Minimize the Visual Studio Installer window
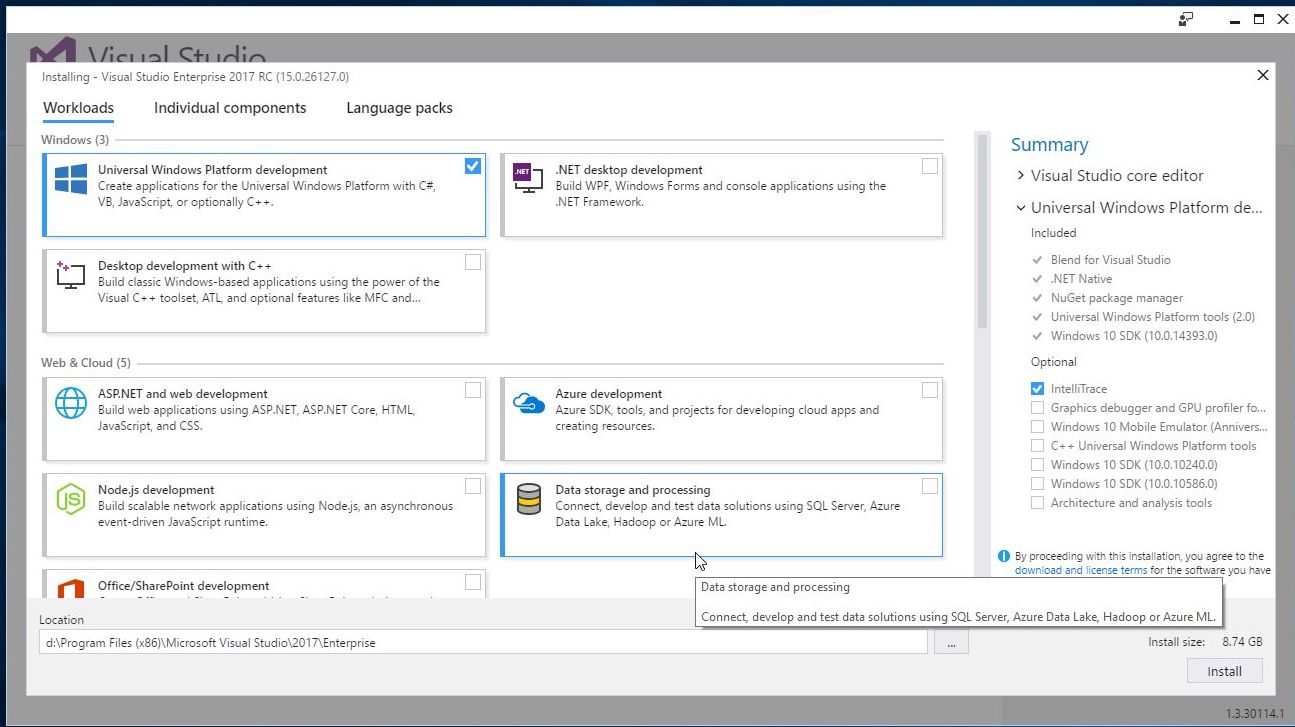The image size is (1295, 727). click(x=1236, y=20)
